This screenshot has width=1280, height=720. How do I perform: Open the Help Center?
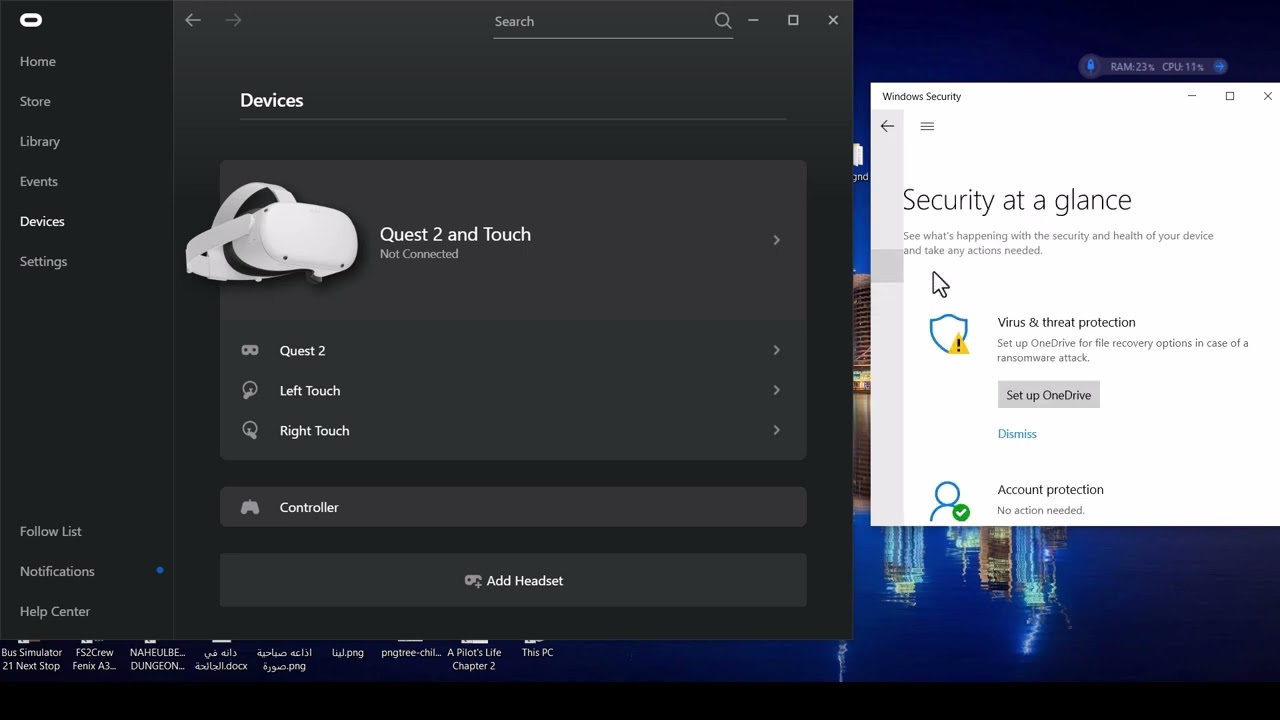[x=55, y=611]
